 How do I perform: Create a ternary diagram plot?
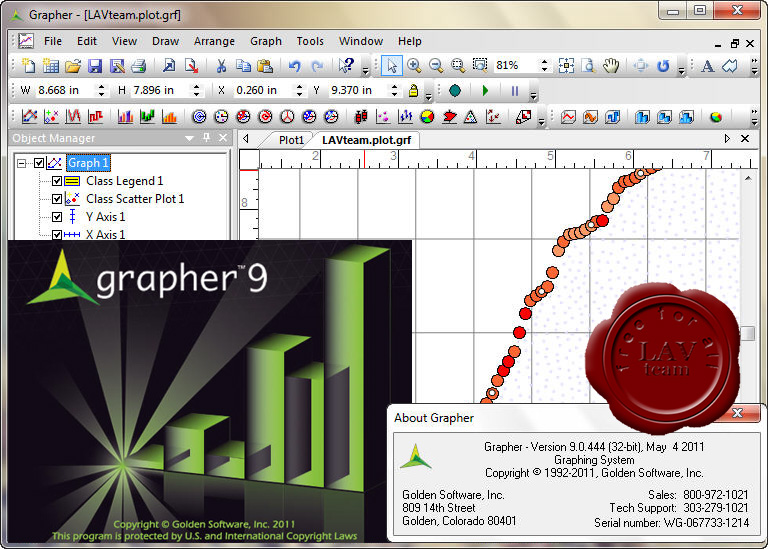[x=471, y=117]
